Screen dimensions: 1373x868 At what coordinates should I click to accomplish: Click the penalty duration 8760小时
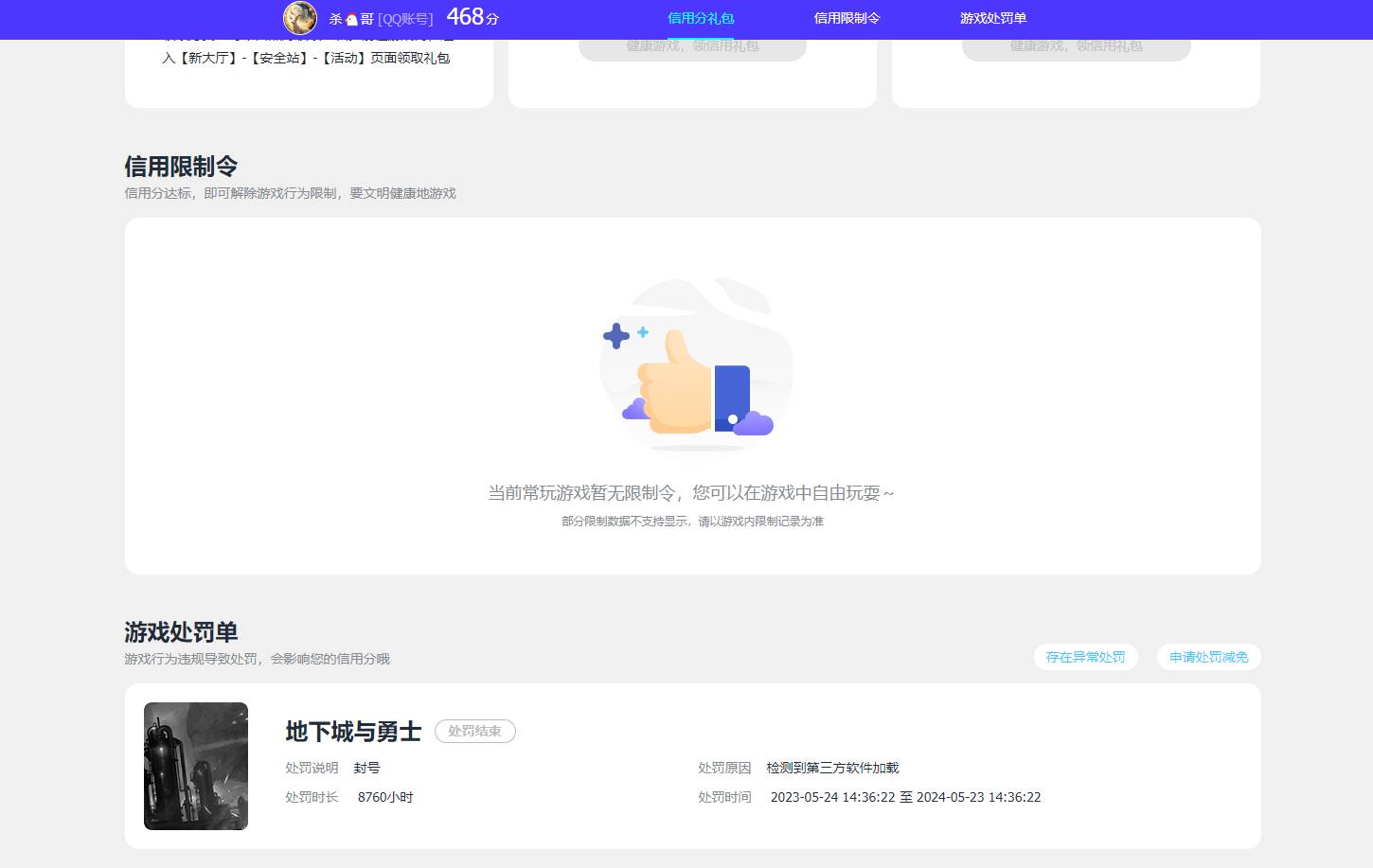tap(385, 797)
